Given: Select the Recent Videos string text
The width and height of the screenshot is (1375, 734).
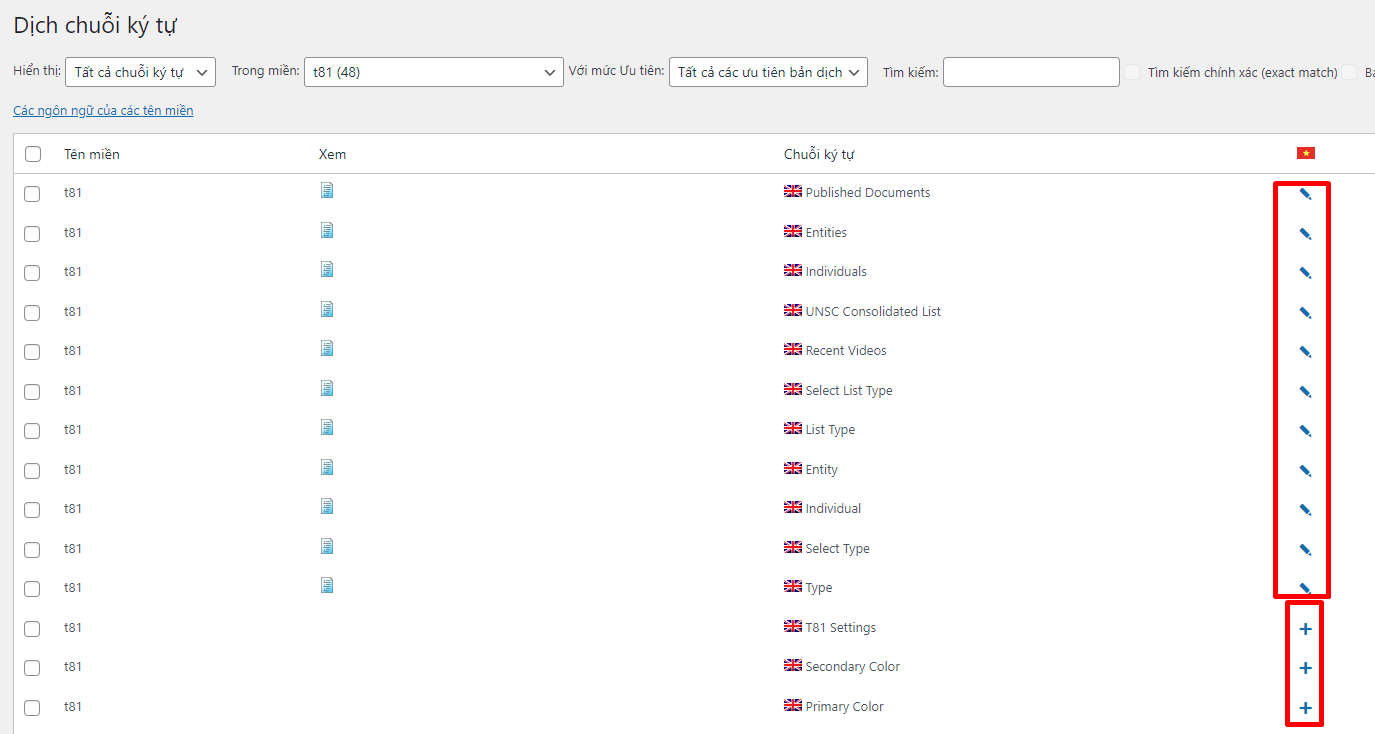Looking at the screenshot, I should click(x=846, y=350).
